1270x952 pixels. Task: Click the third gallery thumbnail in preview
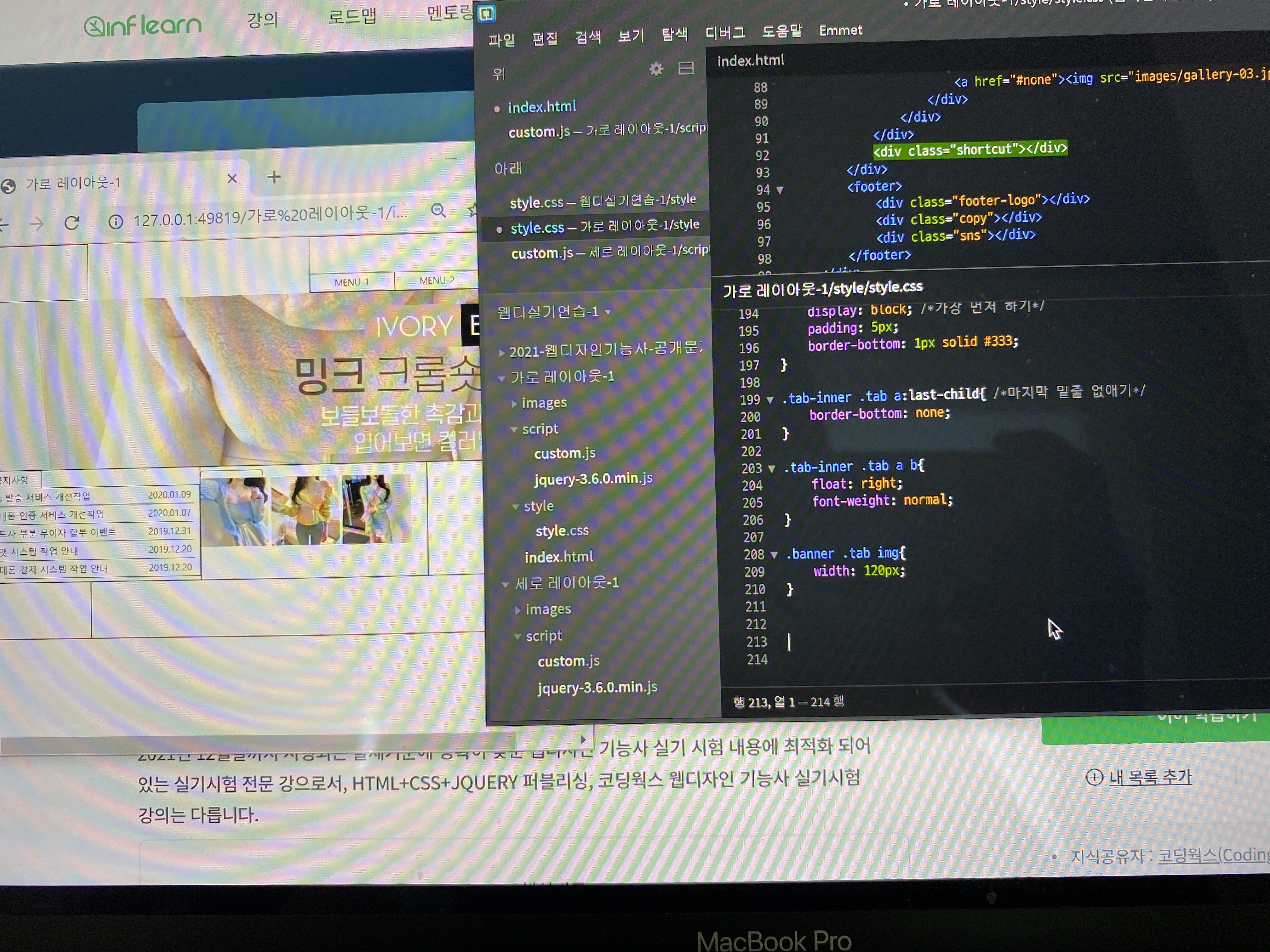tap(377, 508)
